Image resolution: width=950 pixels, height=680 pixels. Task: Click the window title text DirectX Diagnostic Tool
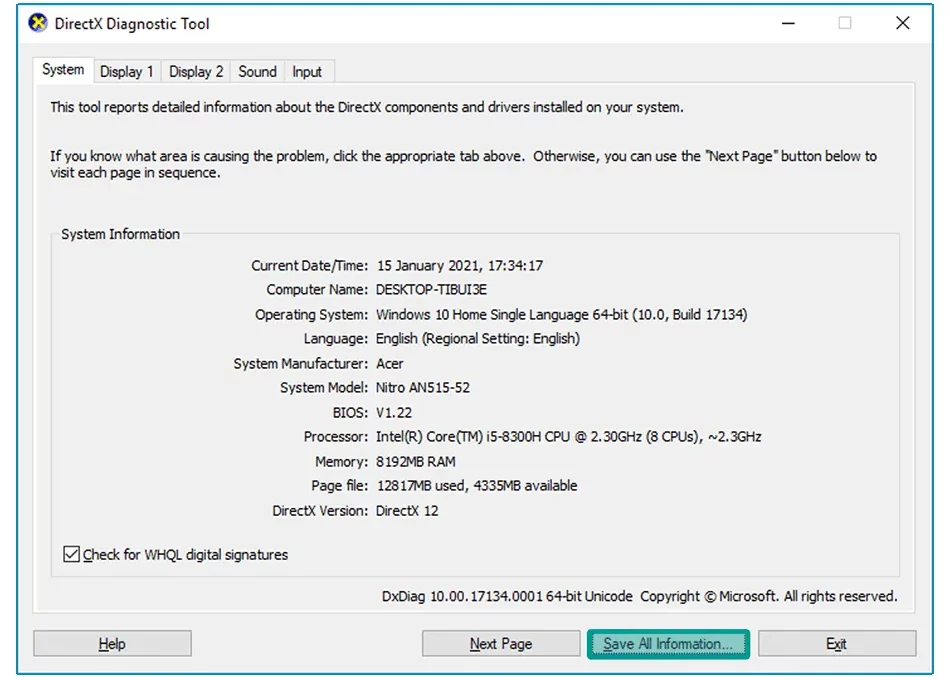[x=132, y=24]
